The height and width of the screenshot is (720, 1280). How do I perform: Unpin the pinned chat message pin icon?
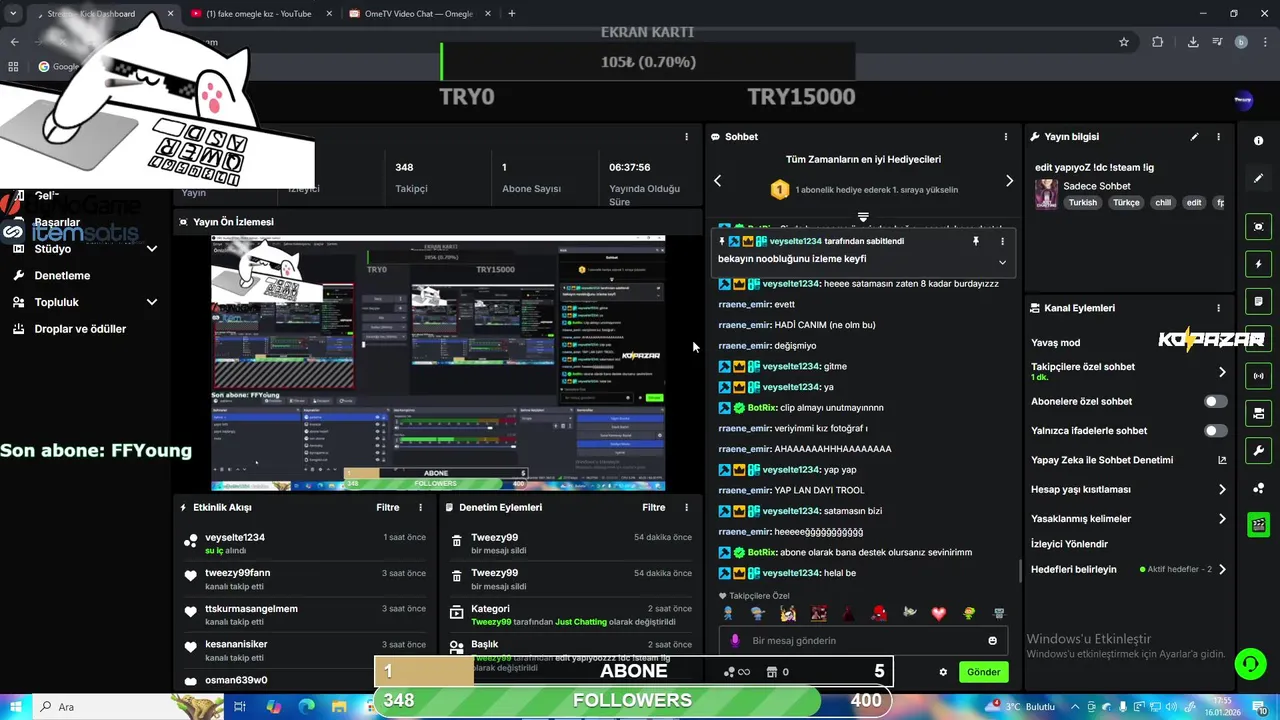976,241
